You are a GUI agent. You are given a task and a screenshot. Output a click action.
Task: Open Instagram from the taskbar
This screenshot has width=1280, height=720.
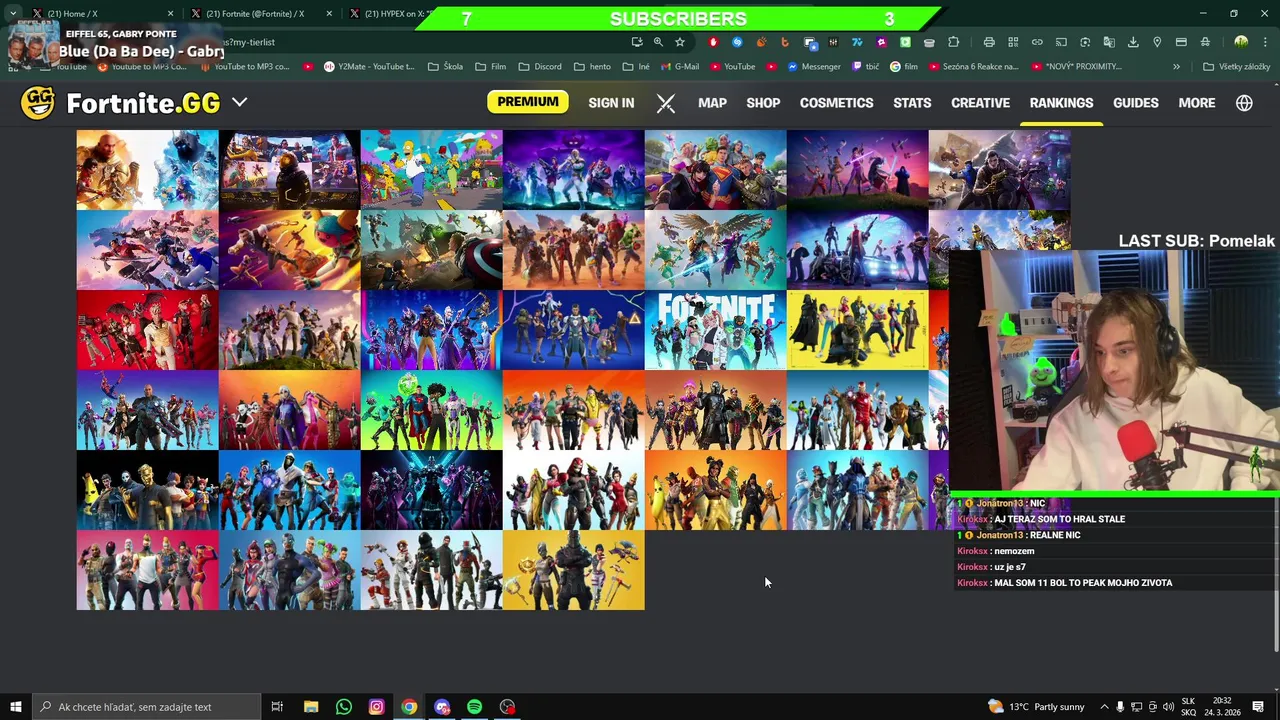[x=377, y=707]
